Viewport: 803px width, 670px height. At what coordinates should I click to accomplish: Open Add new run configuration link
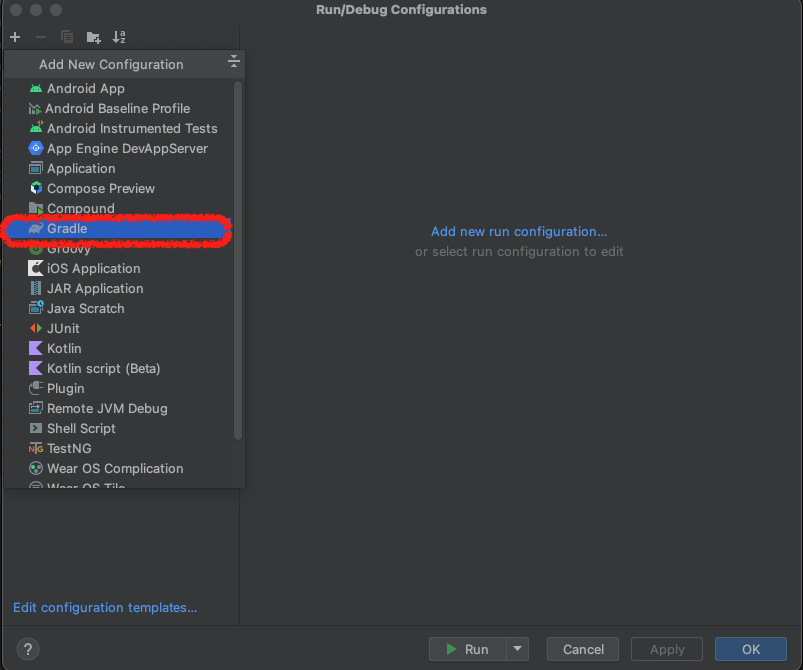point(519,232)
